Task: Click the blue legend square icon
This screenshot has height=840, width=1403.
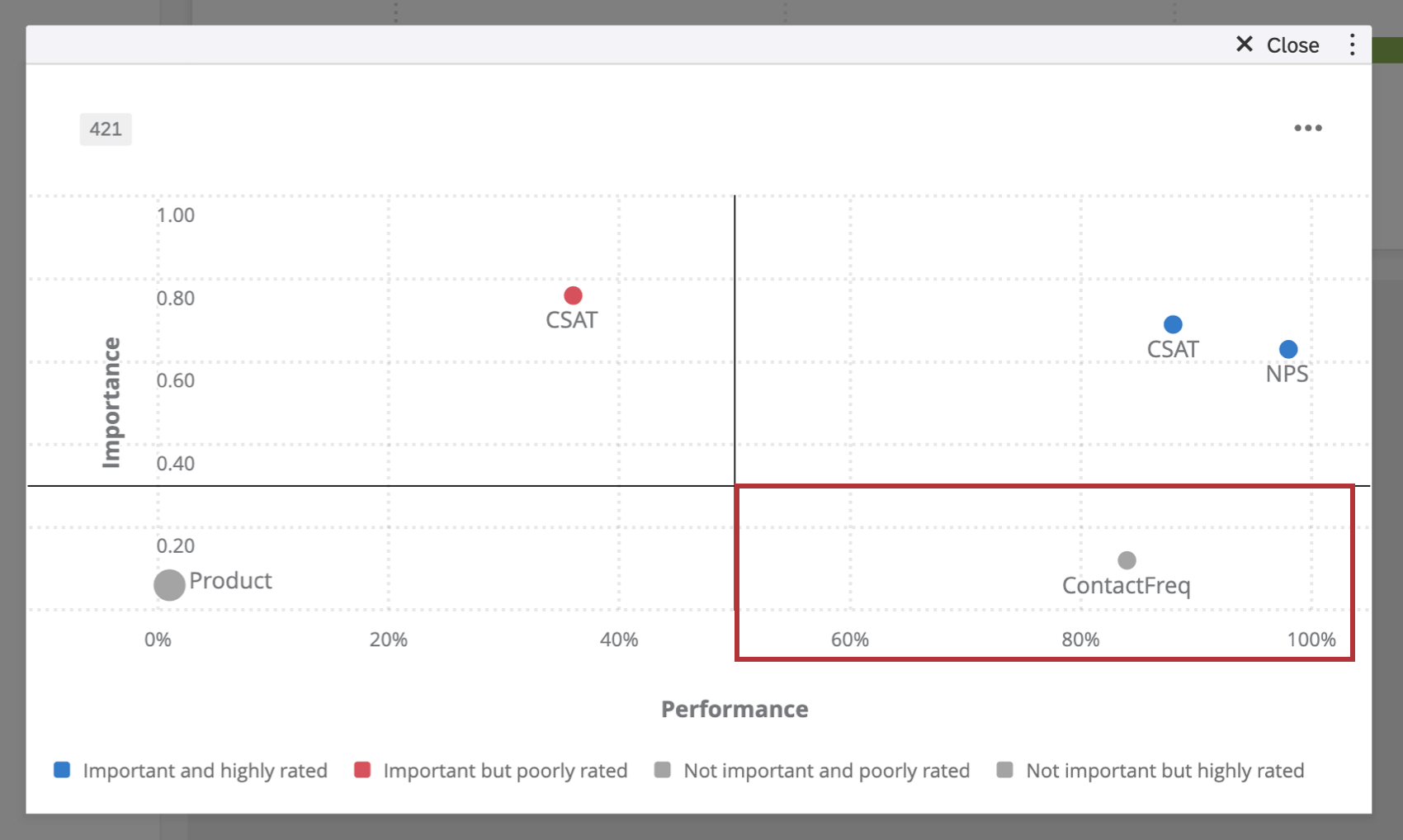Action: point(61,769)
